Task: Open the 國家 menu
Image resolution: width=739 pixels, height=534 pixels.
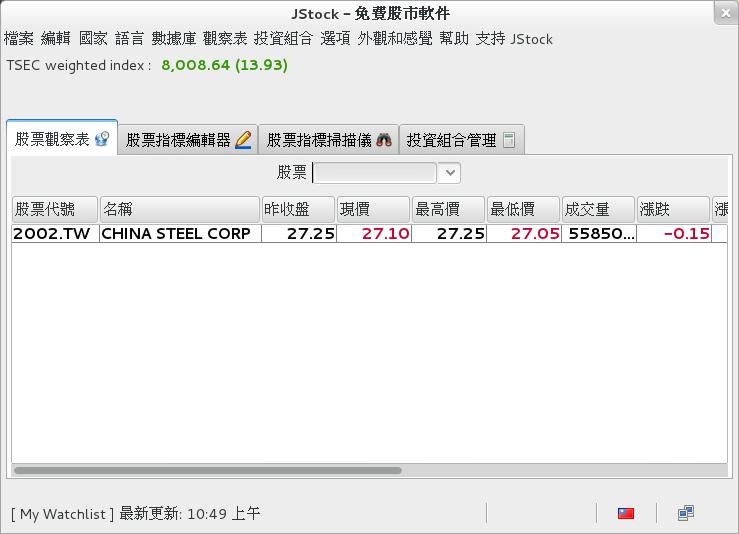Action: 93,39
